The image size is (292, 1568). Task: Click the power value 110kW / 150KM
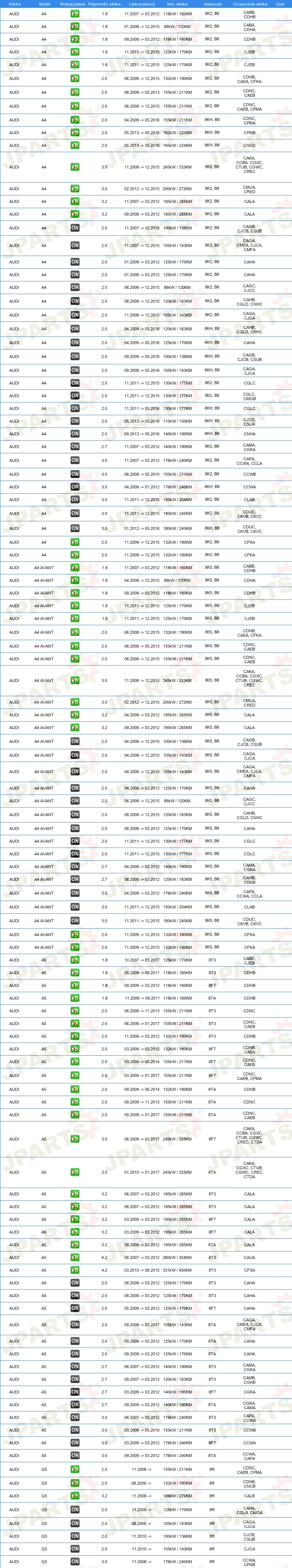click(x=177, y=421)
